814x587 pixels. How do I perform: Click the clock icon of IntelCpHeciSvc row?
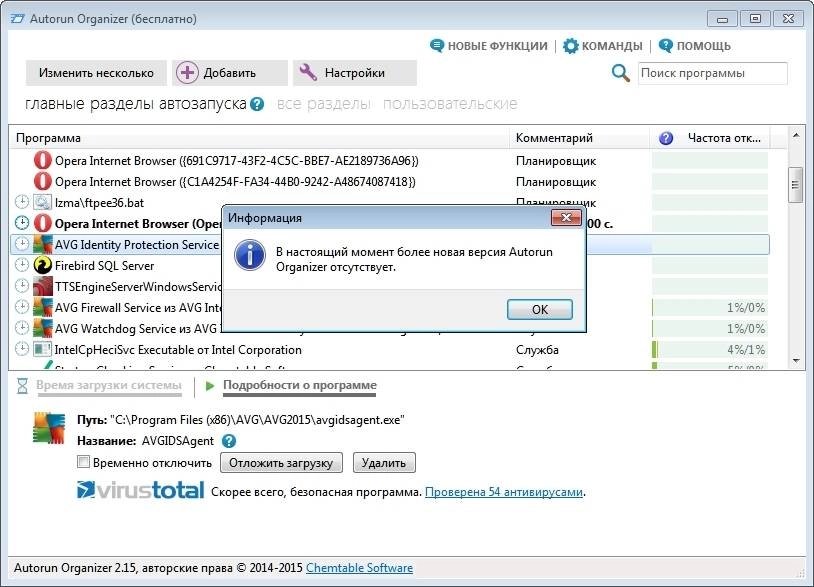pos(22,349)
